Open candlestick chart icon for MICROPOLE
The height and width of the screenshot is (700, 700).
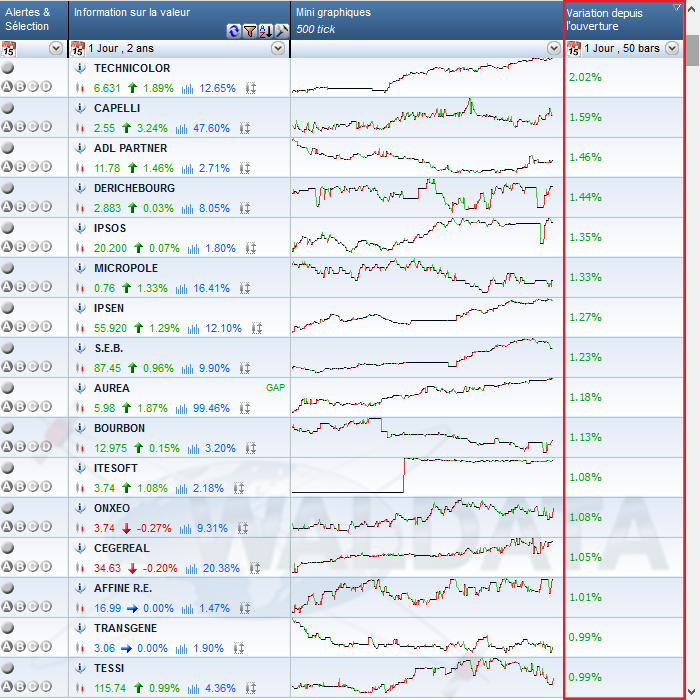(x=80, y=288)
